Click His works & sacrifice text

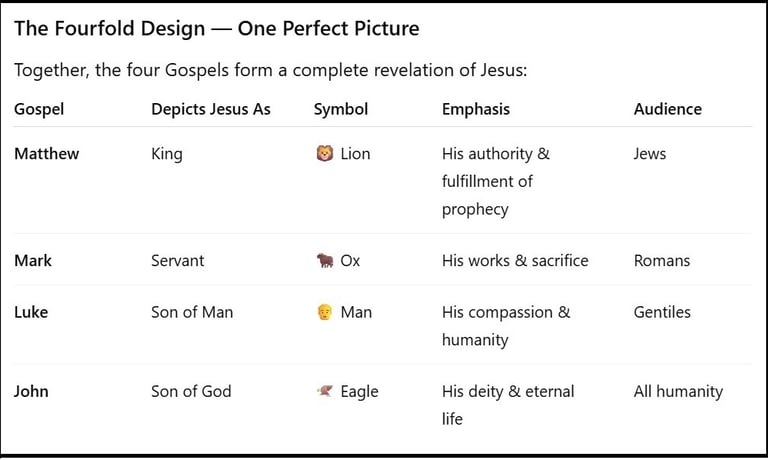515,260
